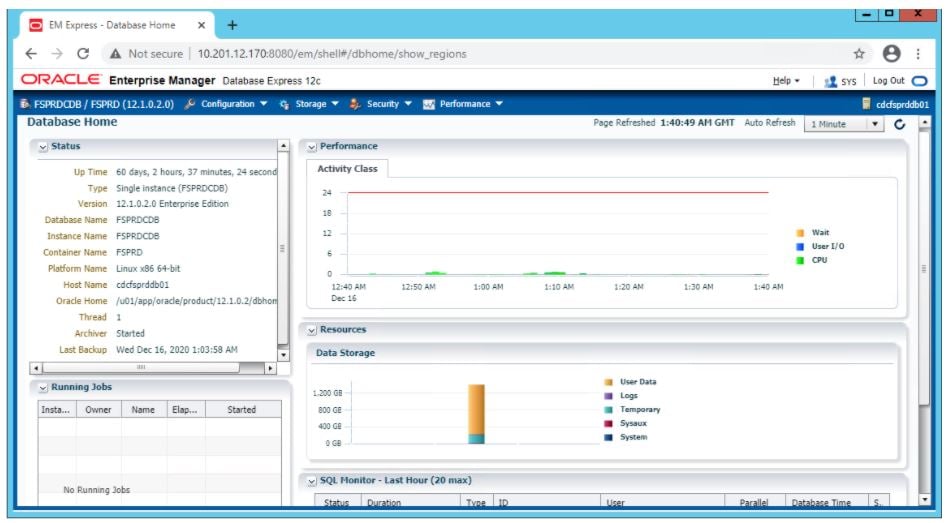Click the Temporary legend swatch
The image size is (949, 523).
click(608, 410)
